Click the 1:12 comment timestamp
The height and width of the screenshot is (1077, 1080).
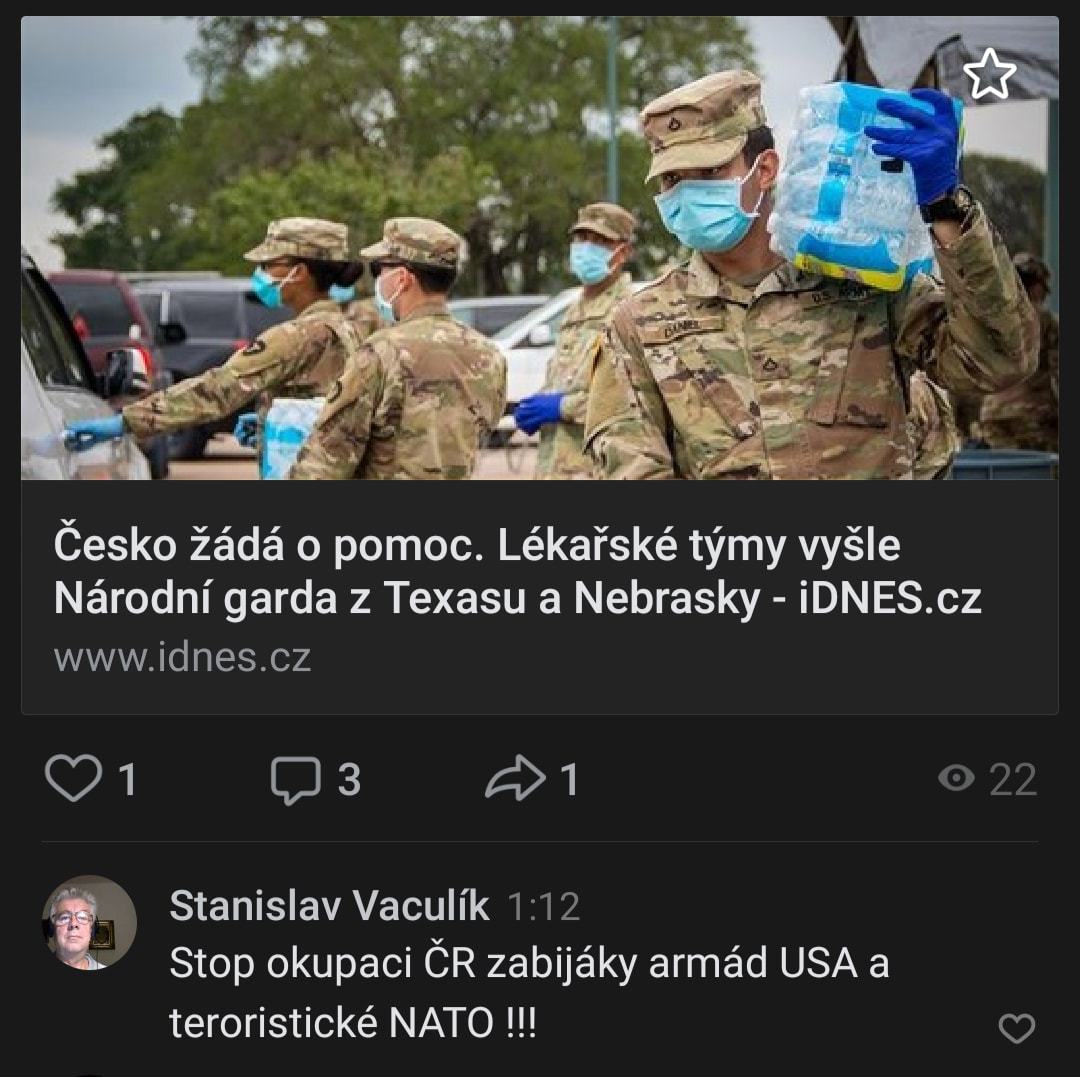tap(543, 907)
